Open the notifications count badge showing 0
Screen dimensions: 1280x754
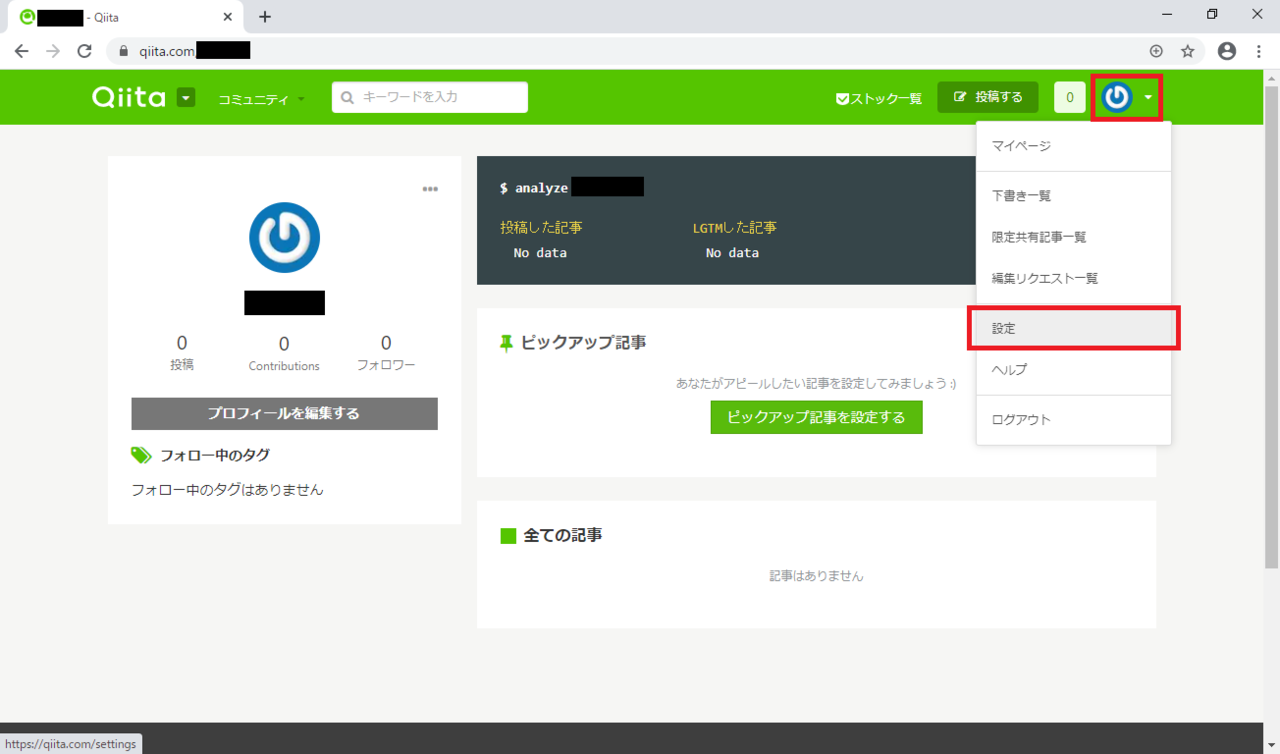click(1069, 97)
